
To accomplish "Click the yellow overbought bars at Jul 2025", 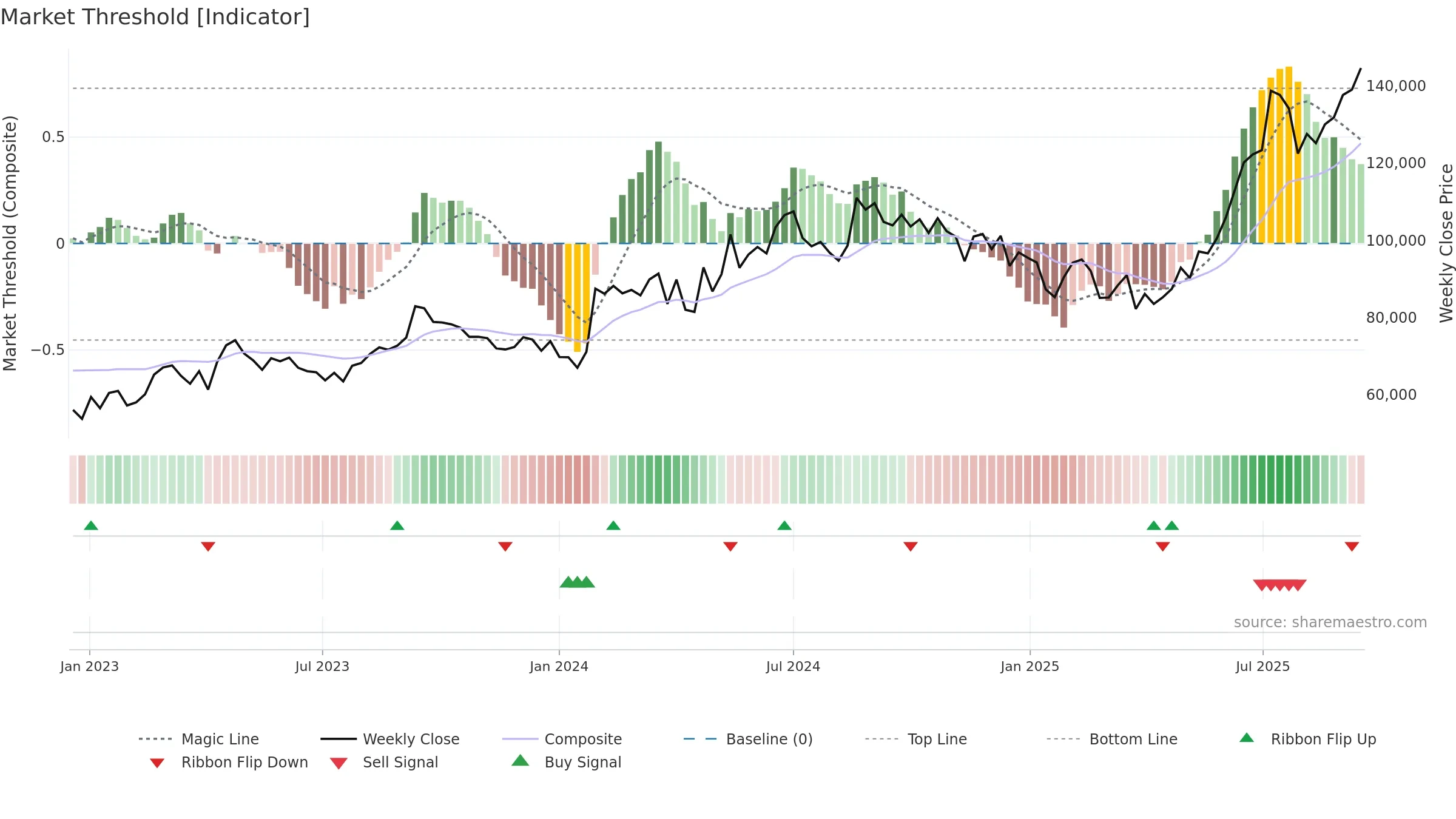I will [x=1280, y=155].
